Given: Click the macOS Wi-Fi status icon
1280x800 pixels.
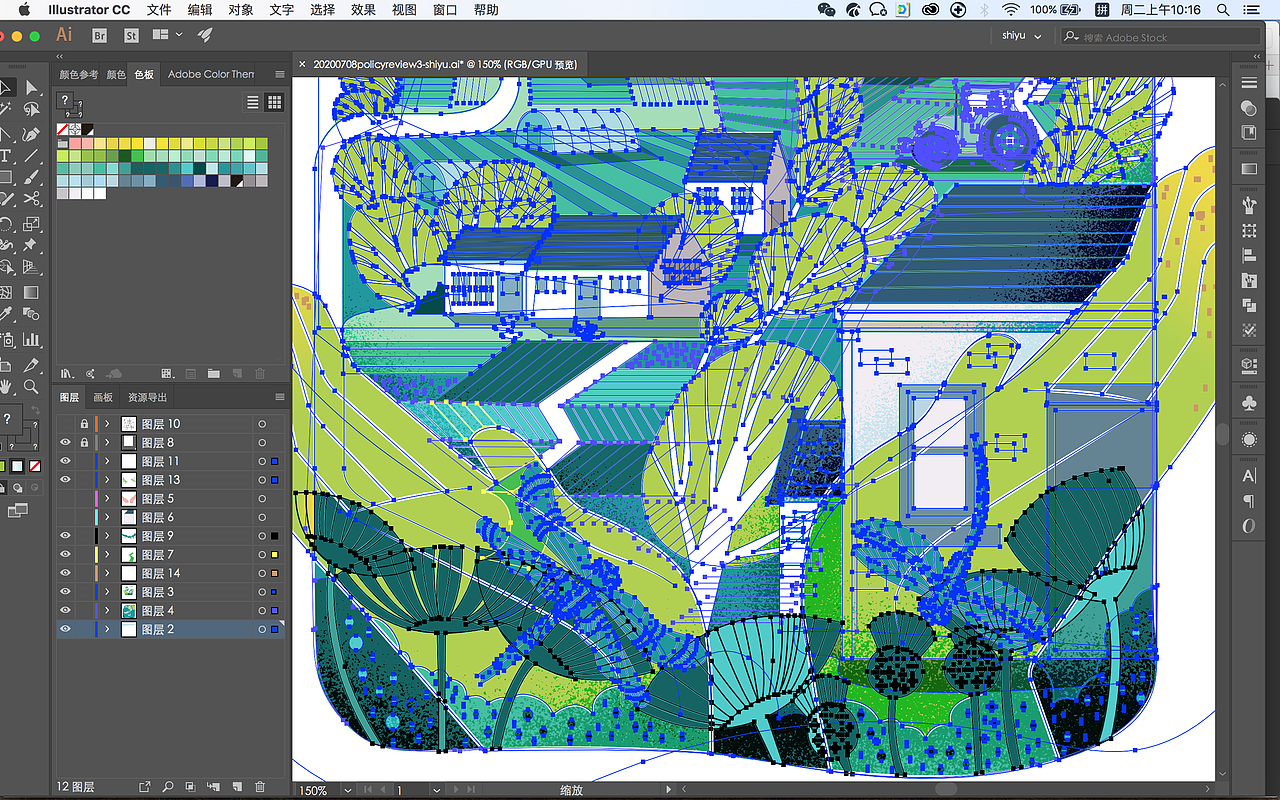Looking at the screenshot, I should tap(1011, 10).
